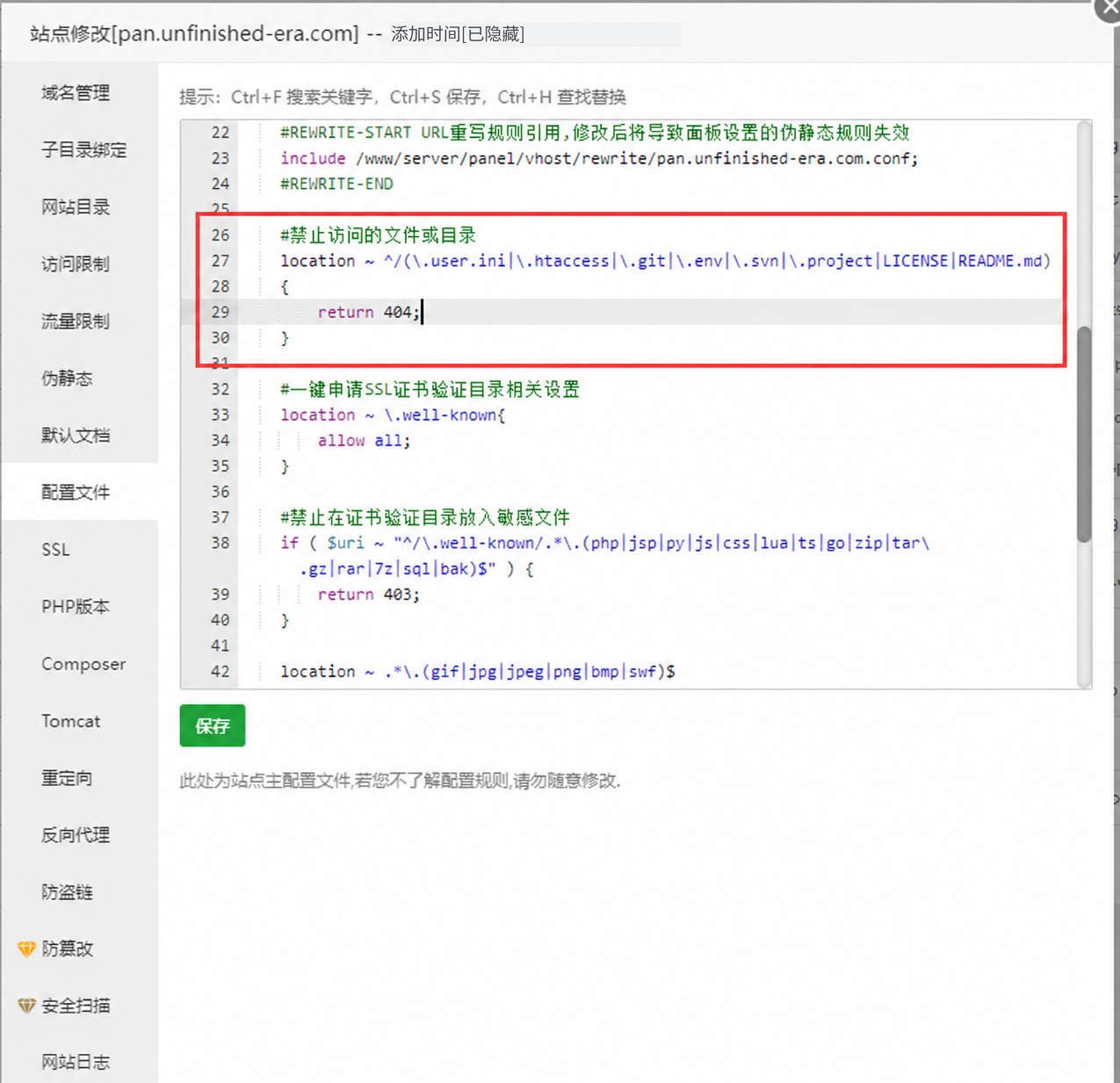Click the diamond icon beside 安全扫描

tap(26, 1007)
